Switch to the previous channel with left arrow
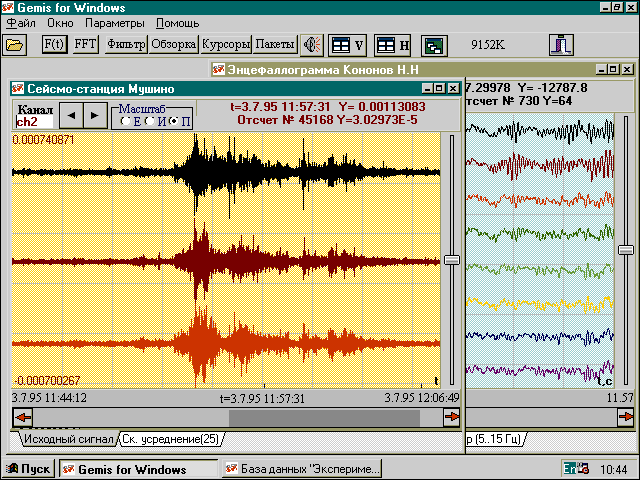 69,115
